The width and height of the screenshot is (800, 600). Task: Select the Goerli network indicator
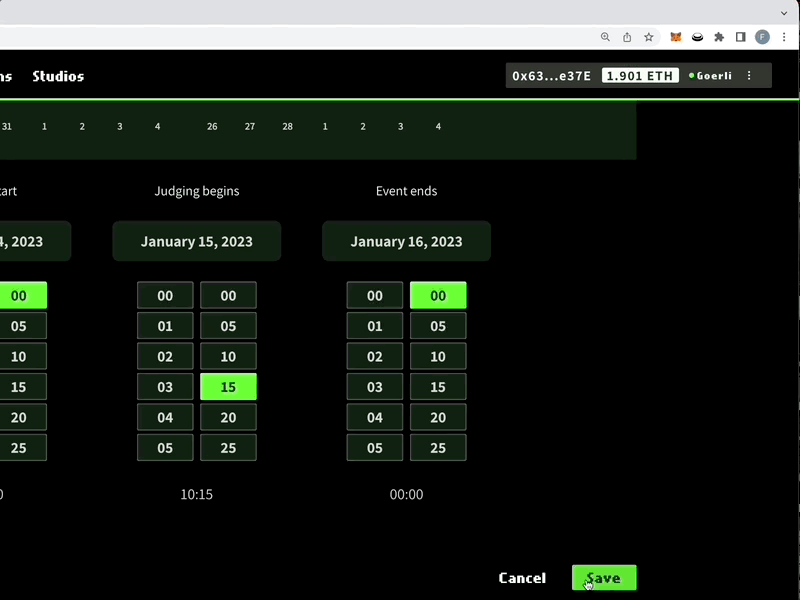(x=710, y=76)
